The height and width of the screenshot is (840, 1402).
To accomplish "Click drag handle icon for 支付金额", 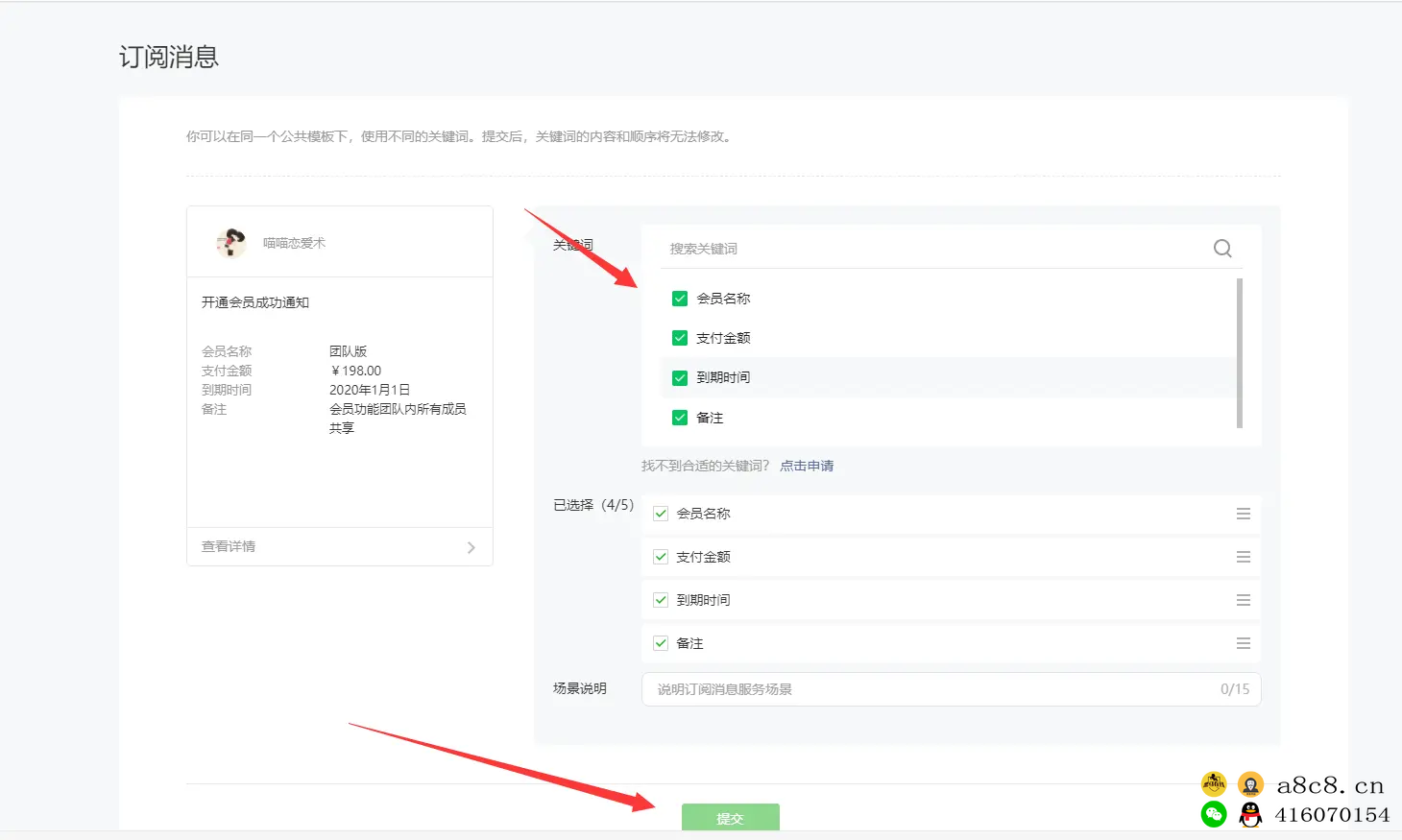I will coord(1244,557).
